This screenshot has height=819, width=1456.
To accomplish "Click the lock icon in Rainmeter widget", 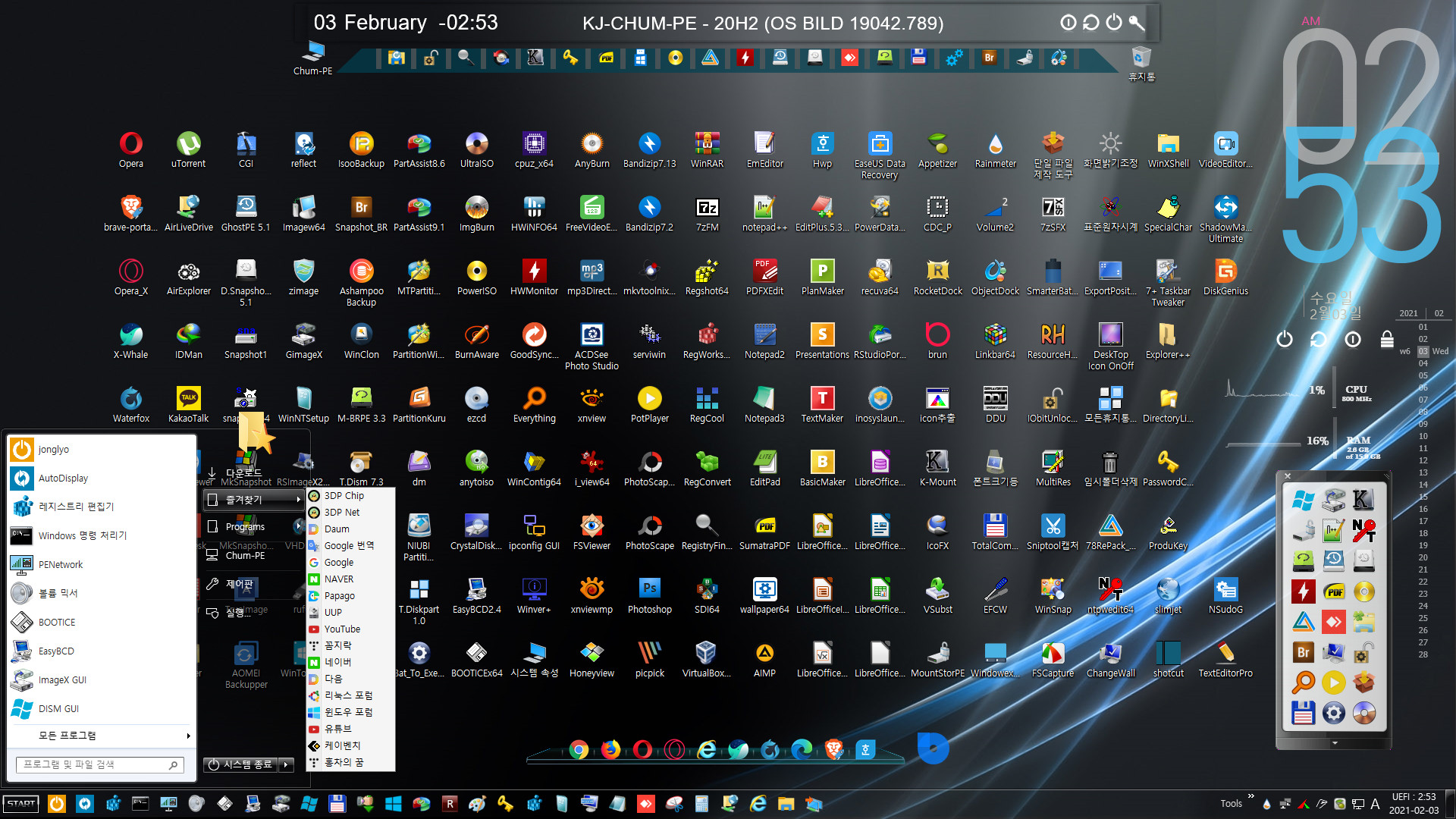I will pos(1387,339).
